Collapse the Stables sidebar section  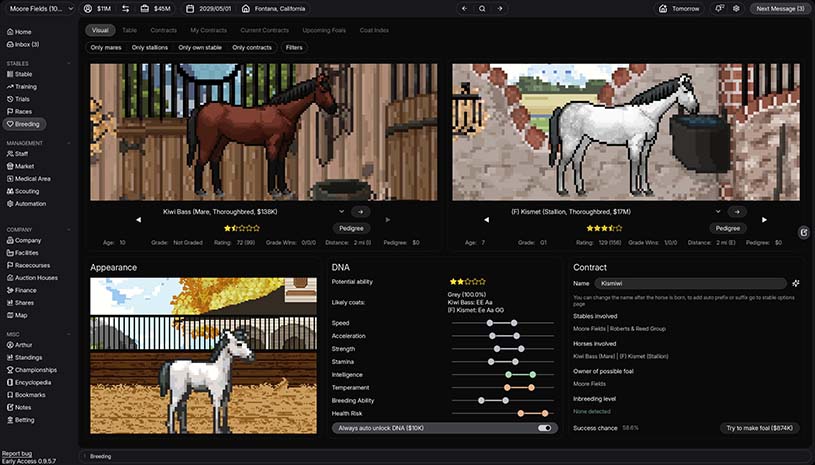69,63
